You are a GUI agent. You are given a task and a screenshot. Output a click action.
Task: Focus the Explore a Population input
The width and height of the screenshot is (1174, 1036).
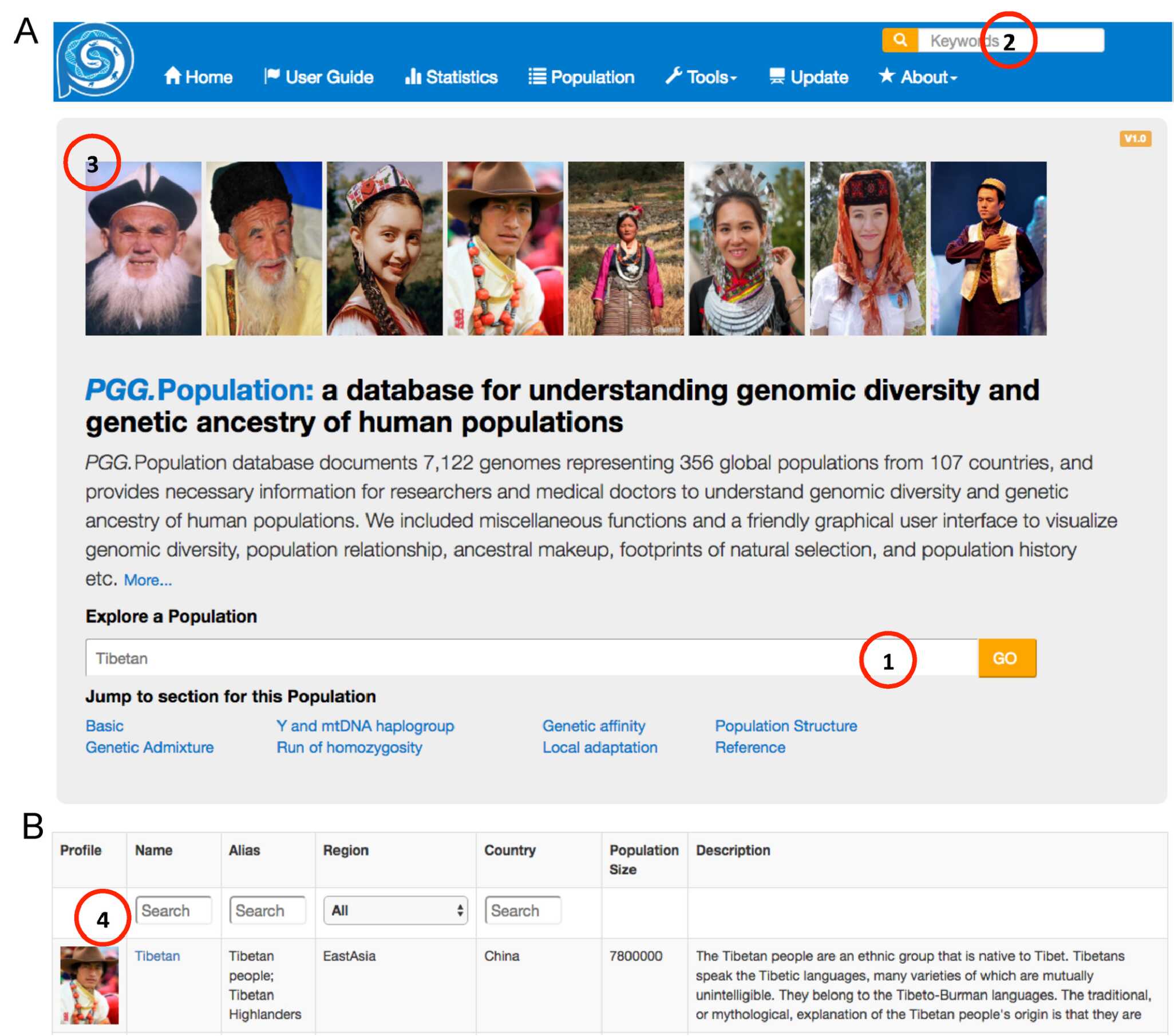click(x=460, y=658)
